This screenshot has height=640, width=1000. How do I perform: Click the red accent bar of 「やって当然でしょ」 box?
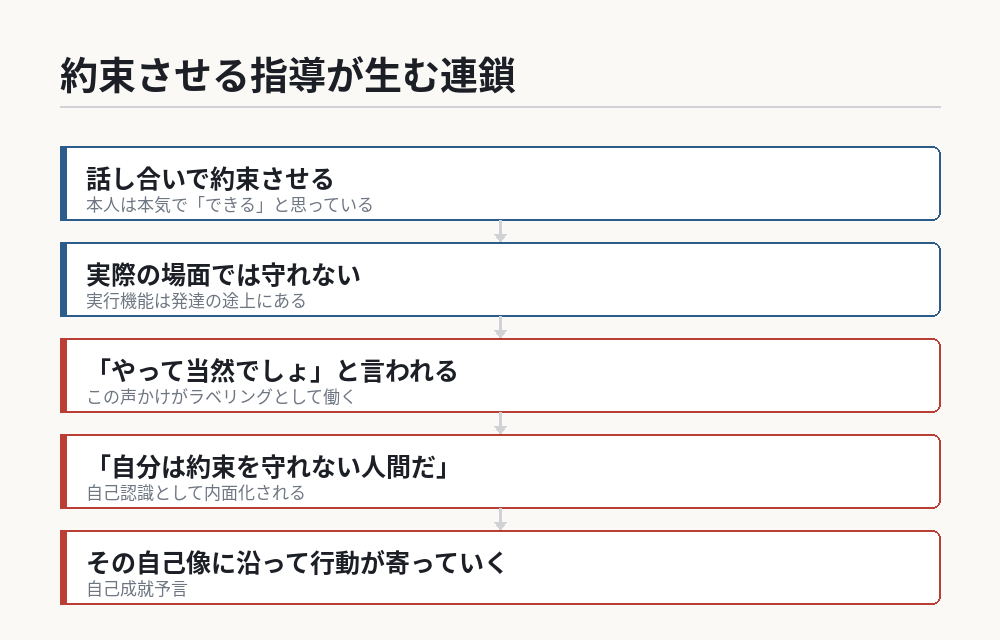pos(63,375)
